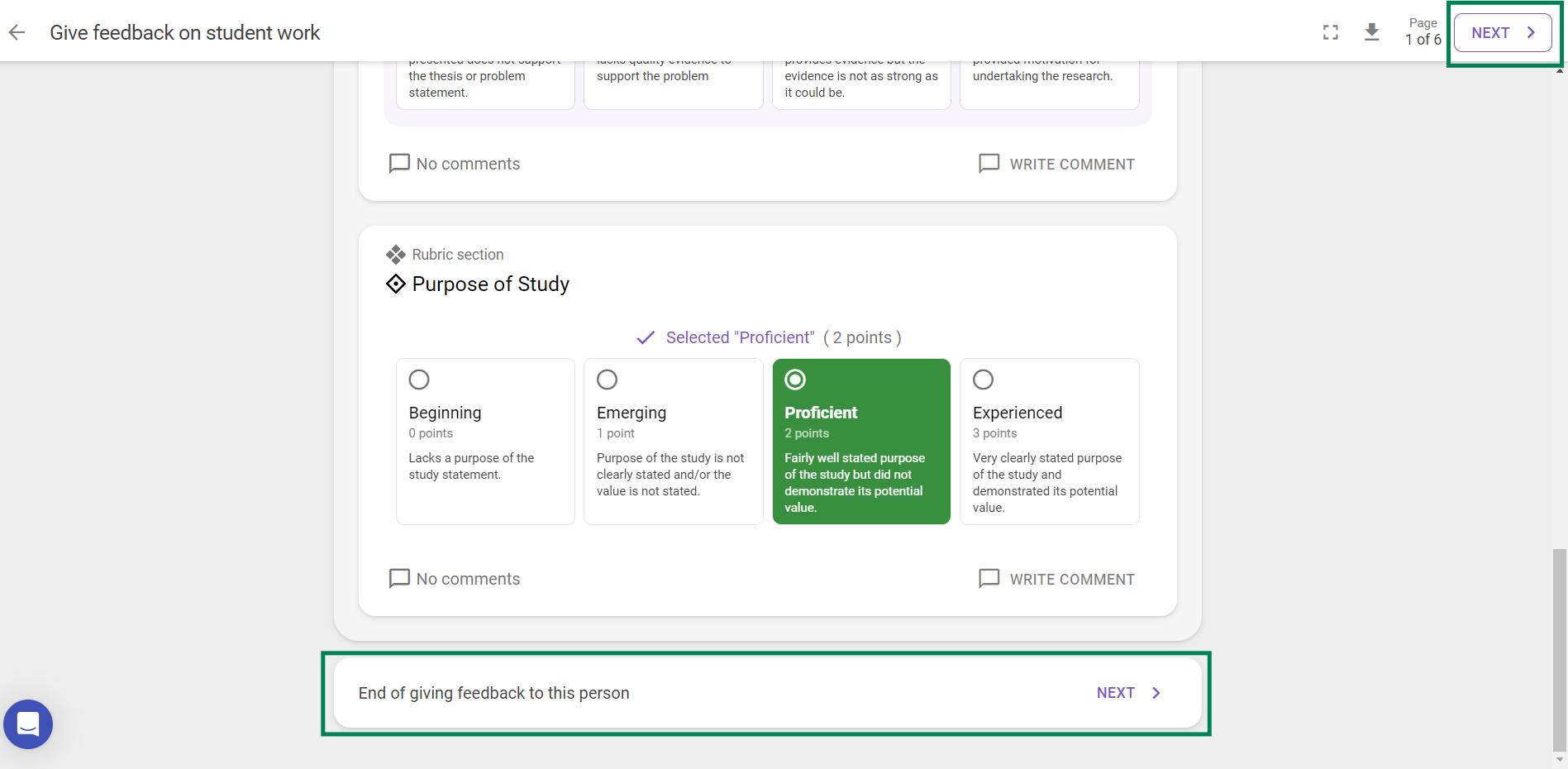Toggle fullscreen view icon
This screenshot has height=769, width=1568.
[1331, 32]
